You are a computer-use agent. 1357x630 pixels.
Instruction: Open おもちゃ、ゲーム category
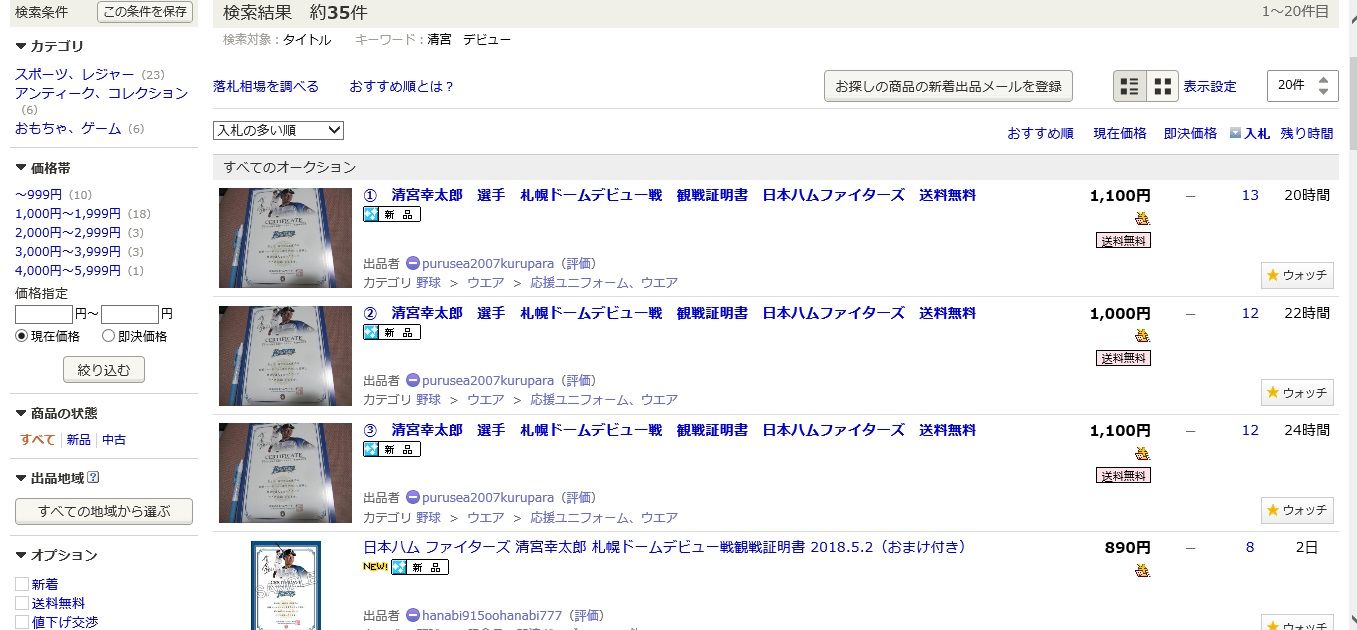[68, 128]
